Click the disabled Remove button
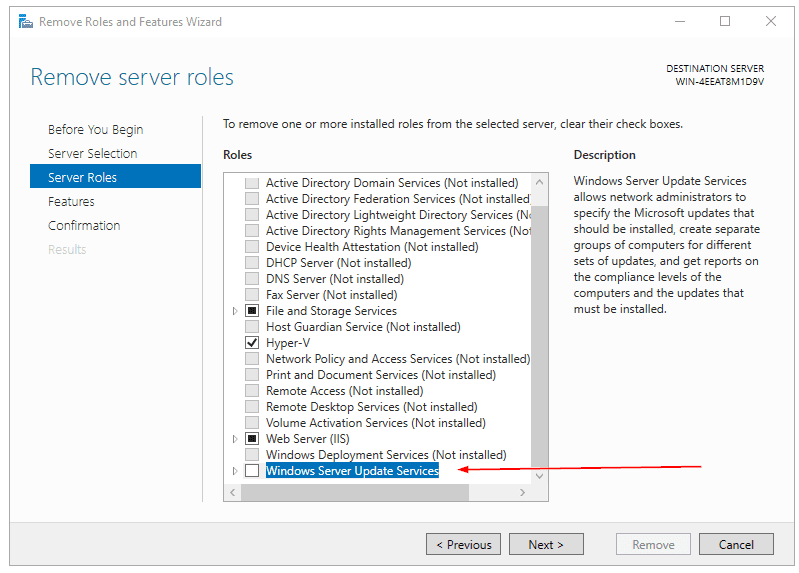 coord(653,544)
